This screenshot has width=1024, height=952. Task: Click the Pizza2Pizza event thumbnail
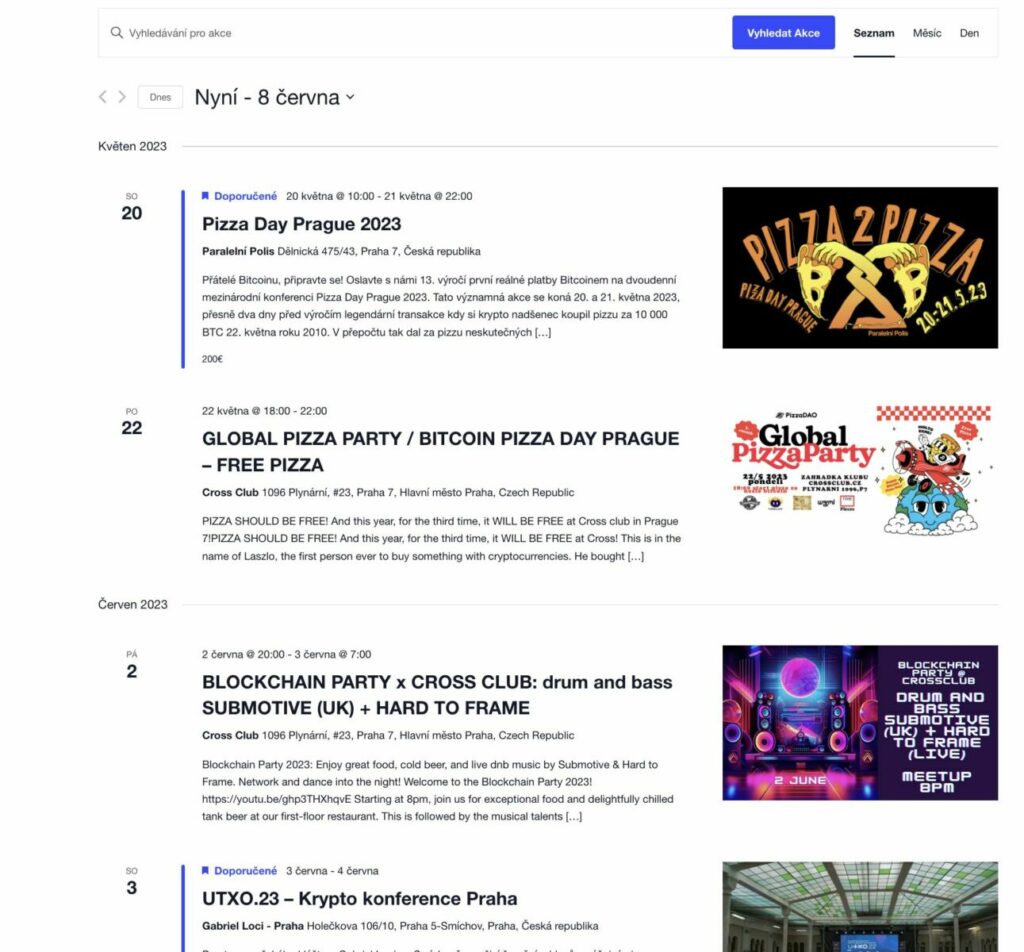click(859, 268)
